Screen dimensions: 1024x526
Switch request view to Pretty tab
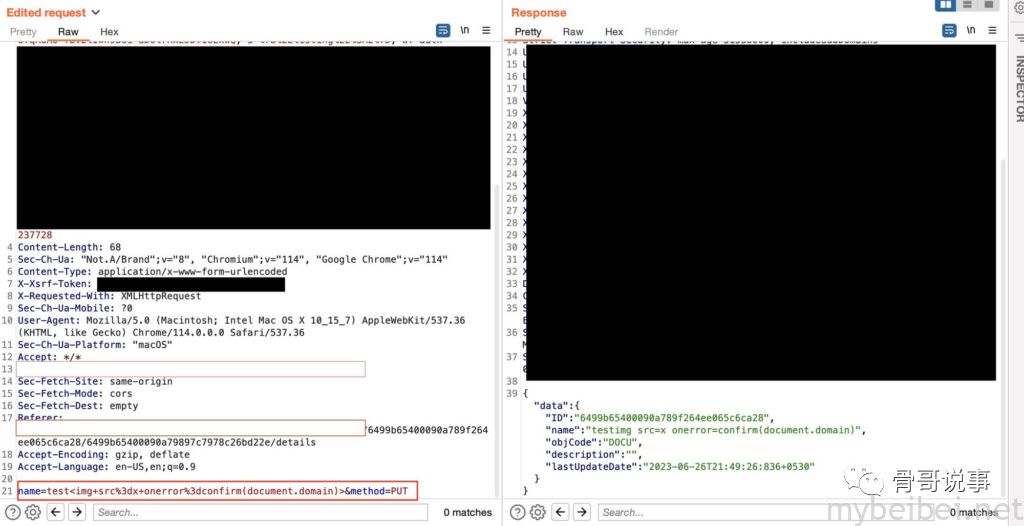pyautogui.click(x=24, y=31)
